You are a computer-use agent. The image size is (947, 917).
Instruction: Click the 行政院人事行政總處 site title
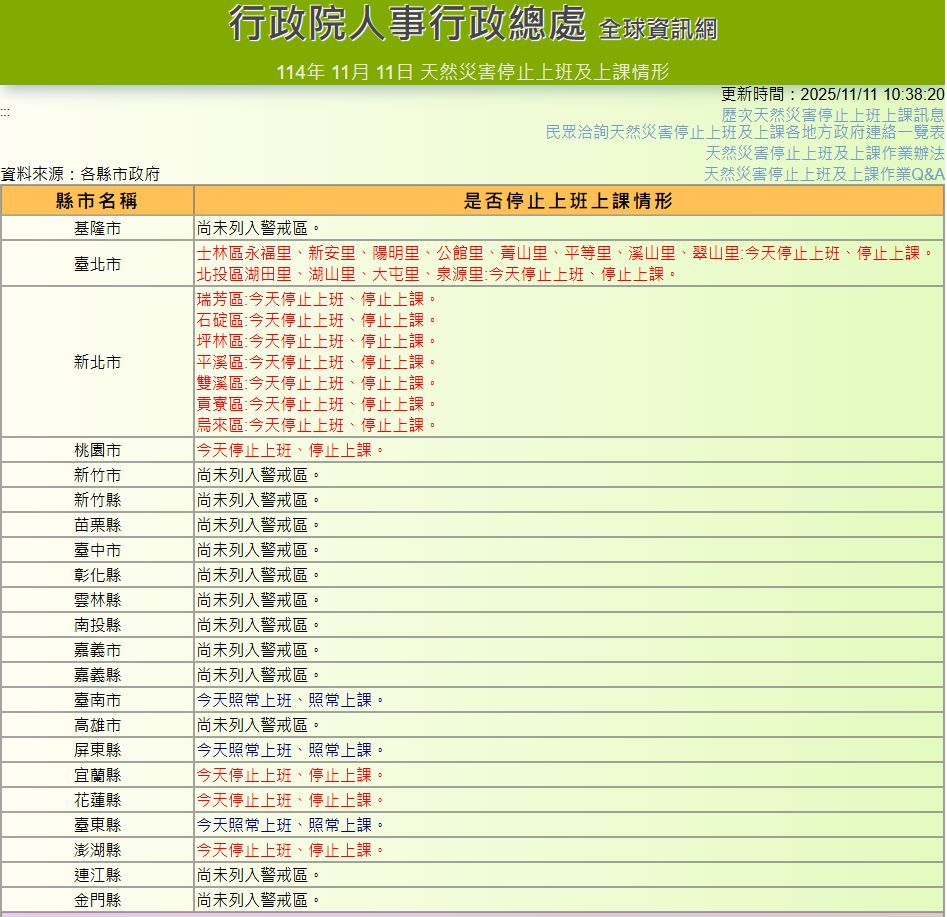tap(406, 24)
